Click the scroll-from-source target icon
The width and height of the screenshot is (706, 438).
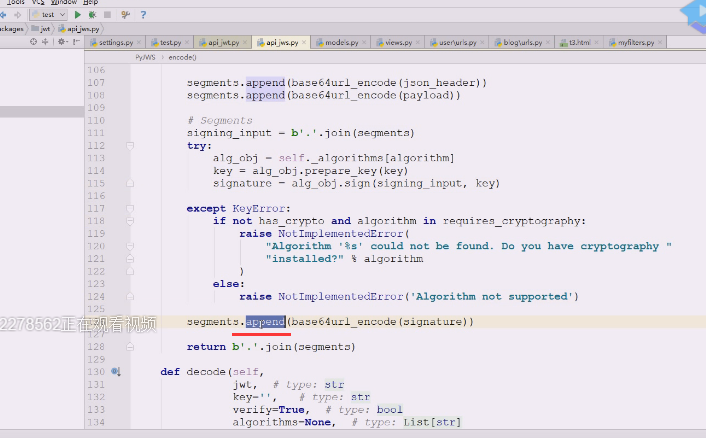[33, 42]
